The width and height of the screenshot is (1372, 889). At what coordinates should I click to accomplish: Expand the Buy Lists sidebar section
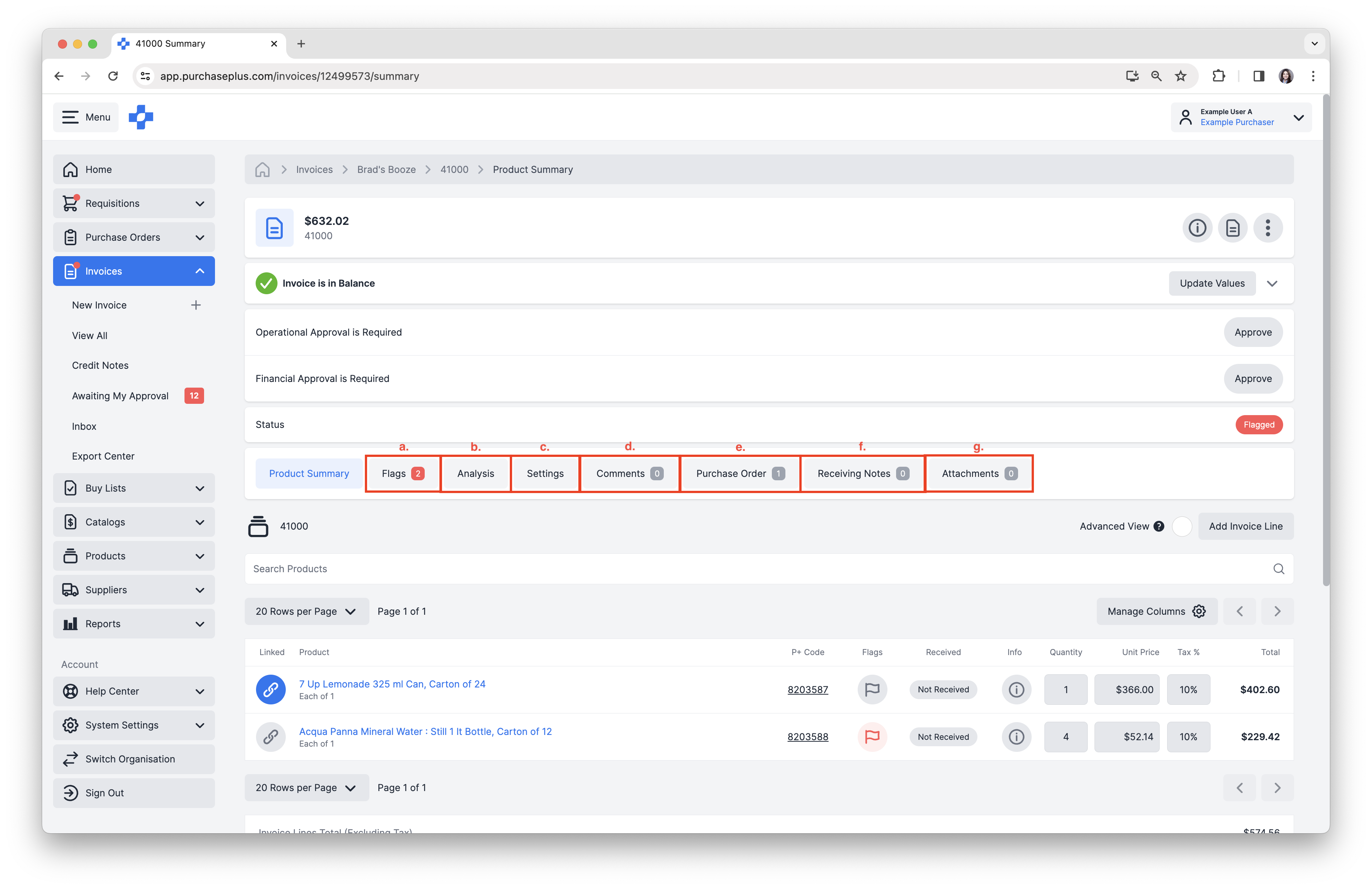pyautogui.click(x=200, y=489)
